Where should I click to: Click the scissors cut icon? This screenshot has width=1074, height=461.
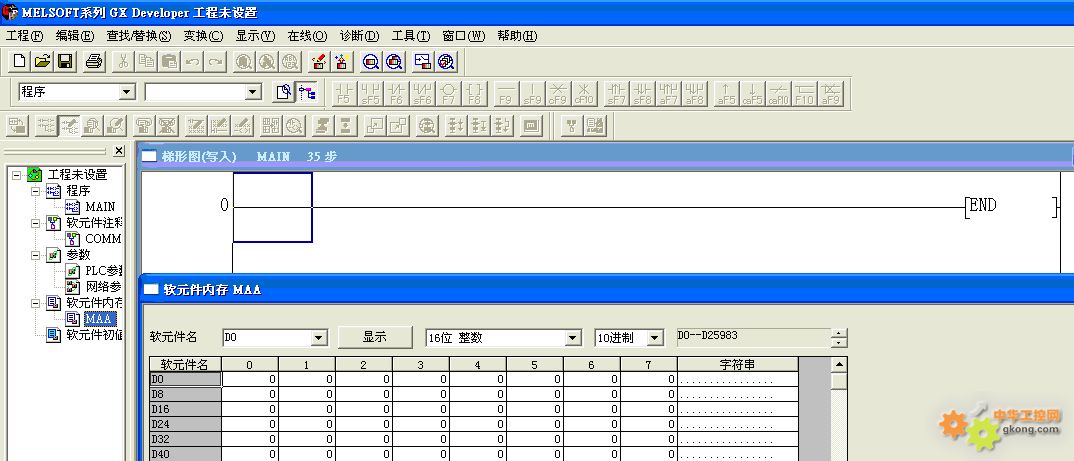[123, 62]
